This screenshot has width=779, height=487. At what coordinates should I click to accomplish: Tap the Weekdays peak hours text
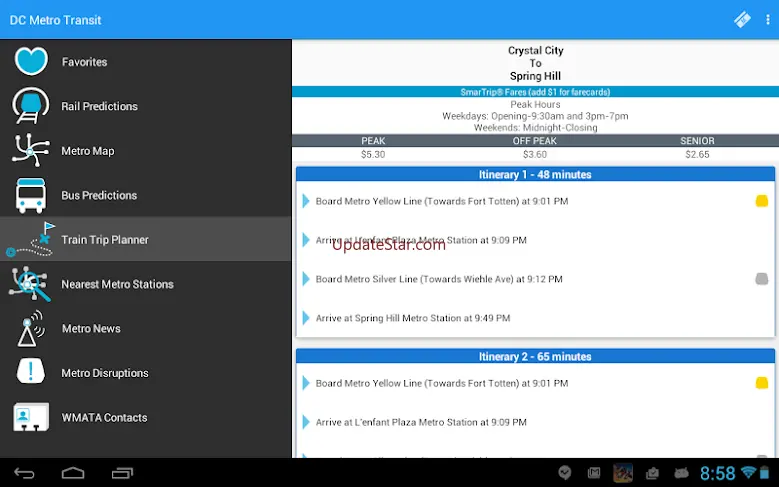(x=535, y=116)
